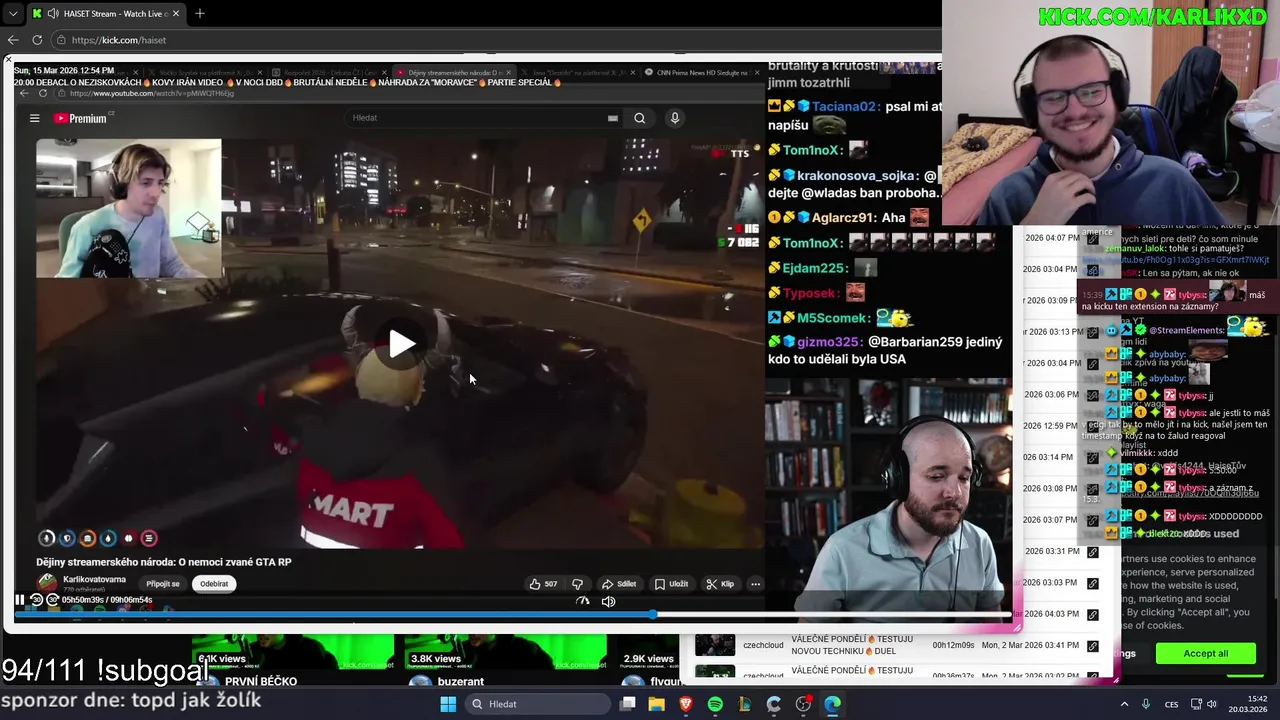This screenshot has height=720, width=1280.
Task: Seek on the blue VOD progress bar
Action: pyautogui.click(x=512, y=614)
